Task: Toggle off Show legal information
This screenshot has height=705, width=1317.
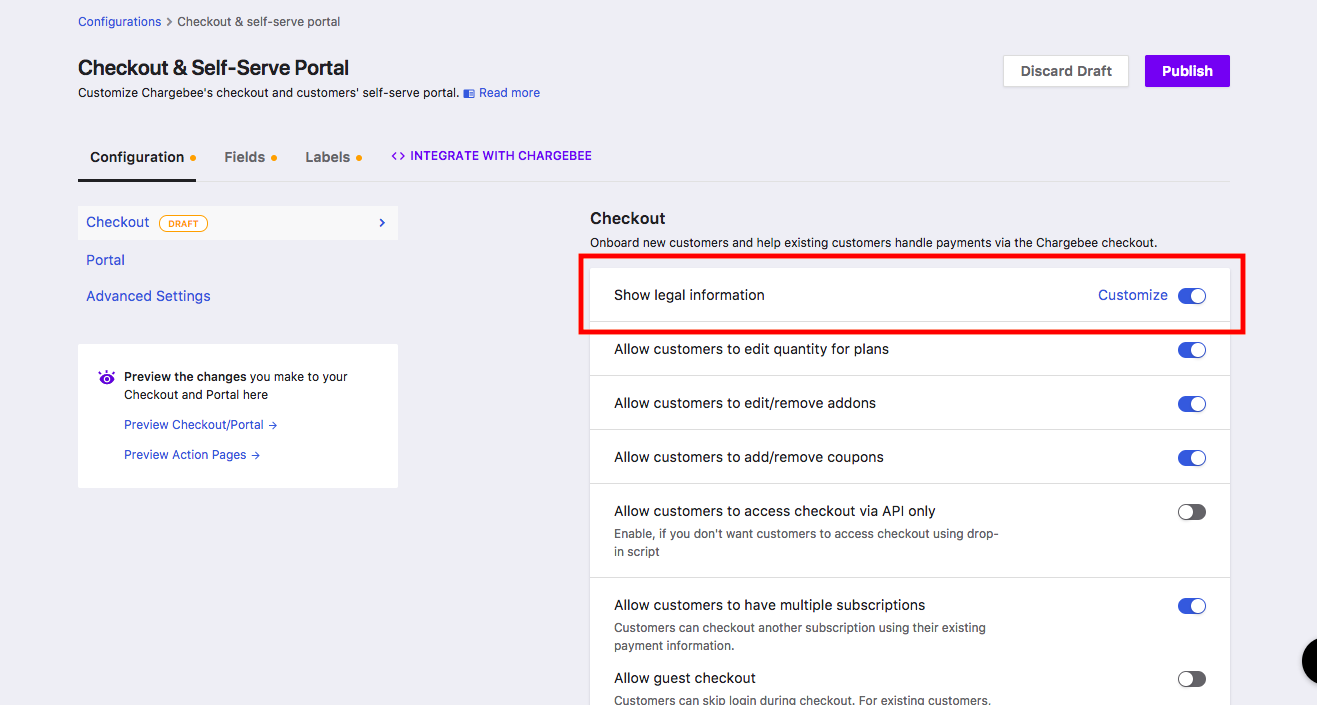Action: click(x=1191, y=296)
